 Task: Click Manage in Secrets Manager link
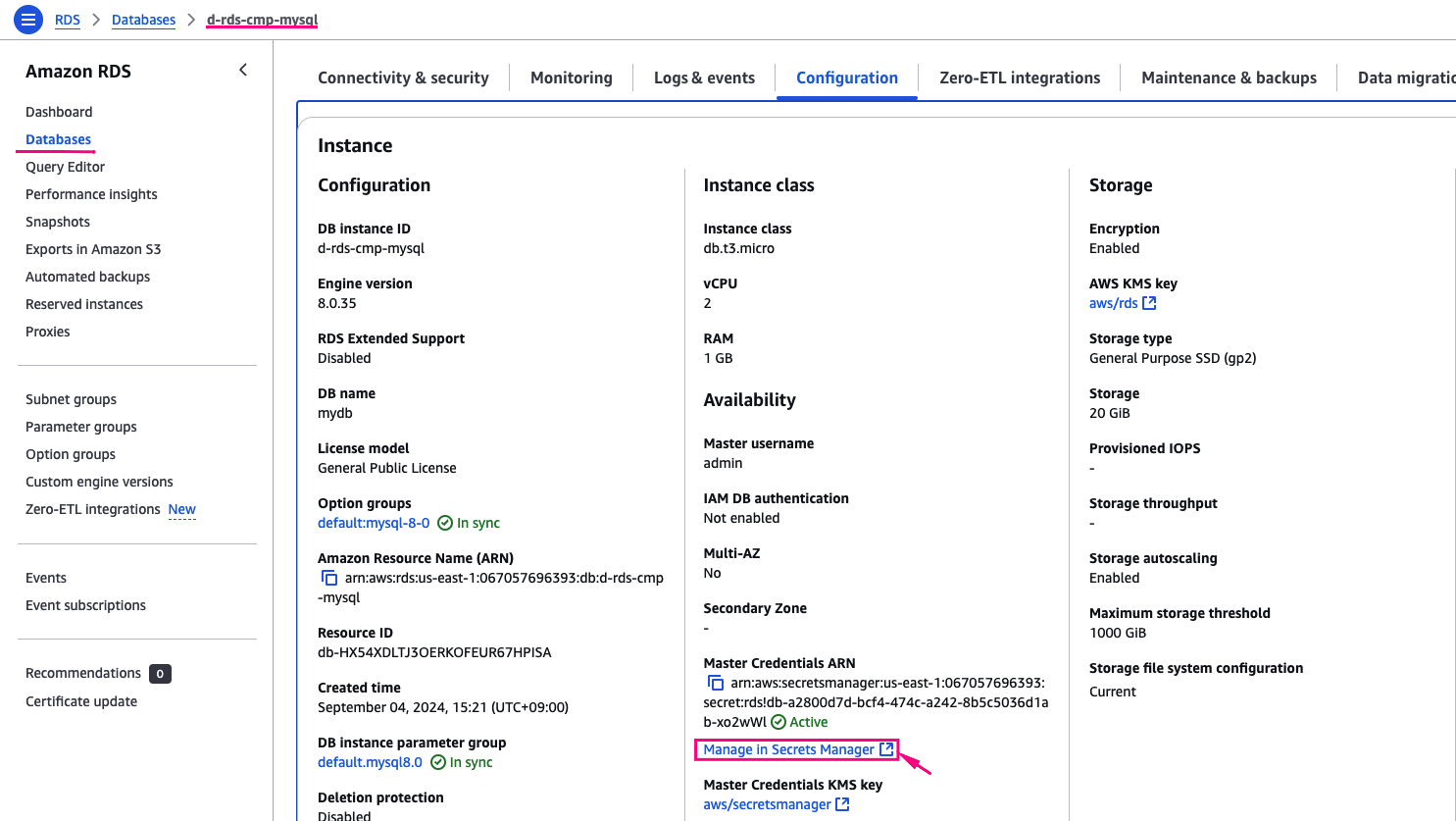pos(788,749)
